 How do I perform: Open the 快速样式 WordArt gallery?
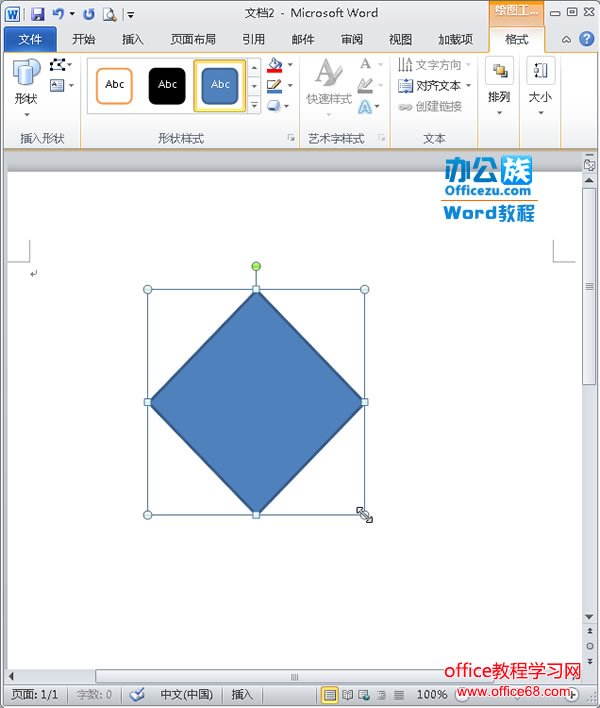click(329, 88)
